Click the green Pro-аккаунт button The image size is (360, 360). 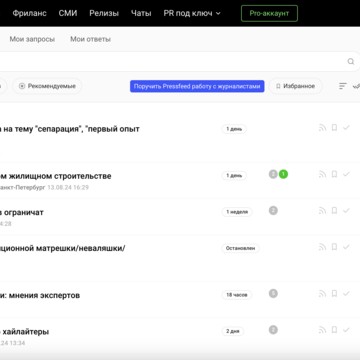pyautogui.click(x=269, y=13)
